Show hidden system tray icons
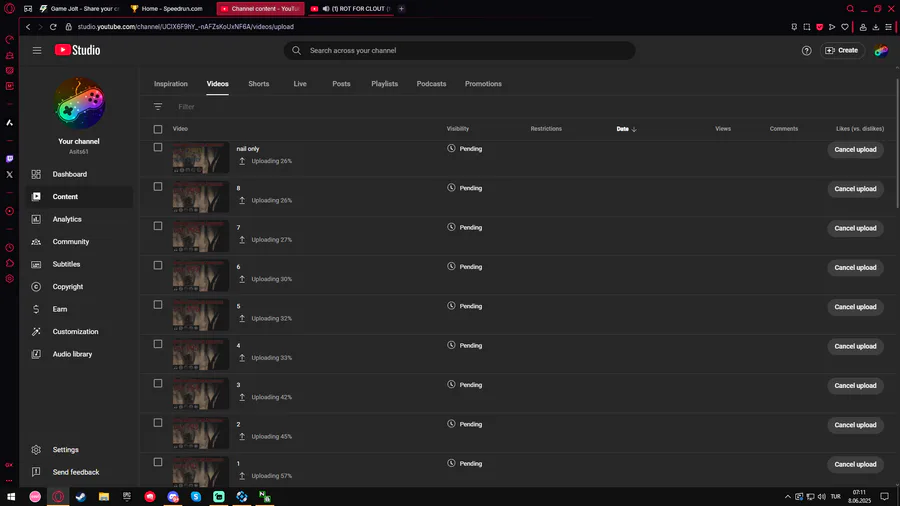This screenshot has width=900, height=506. tap(788, 497)
